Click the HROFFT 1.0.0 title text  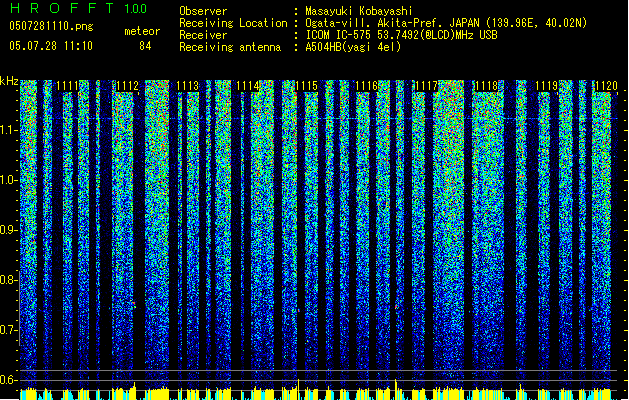click(79, 8)
